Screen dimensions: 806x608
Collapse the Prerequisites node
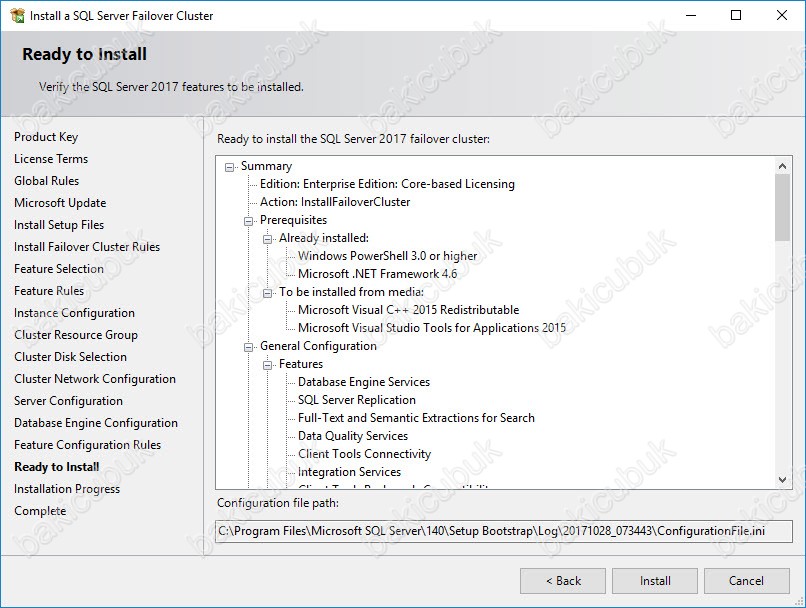coord(249,221)
